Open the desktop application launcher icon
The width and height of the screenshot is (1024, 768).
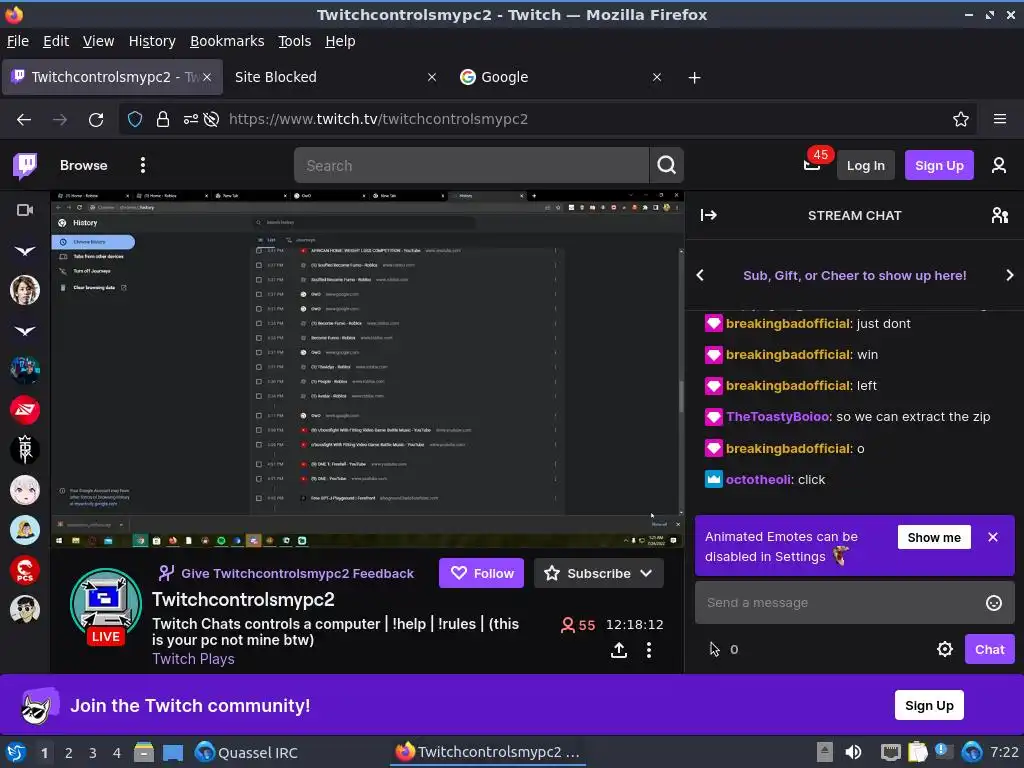(x=16, y=752)
